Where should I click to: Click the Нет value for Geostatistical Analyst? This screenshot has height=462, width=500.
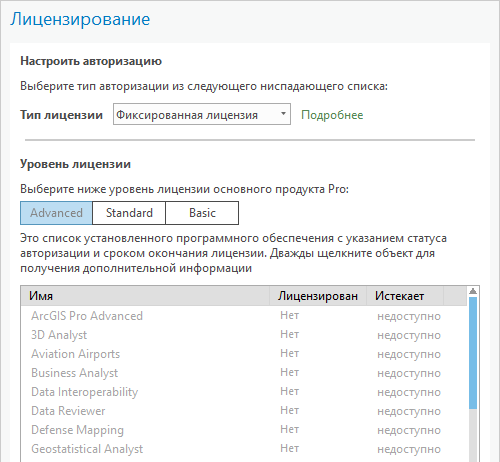(289, 448)
